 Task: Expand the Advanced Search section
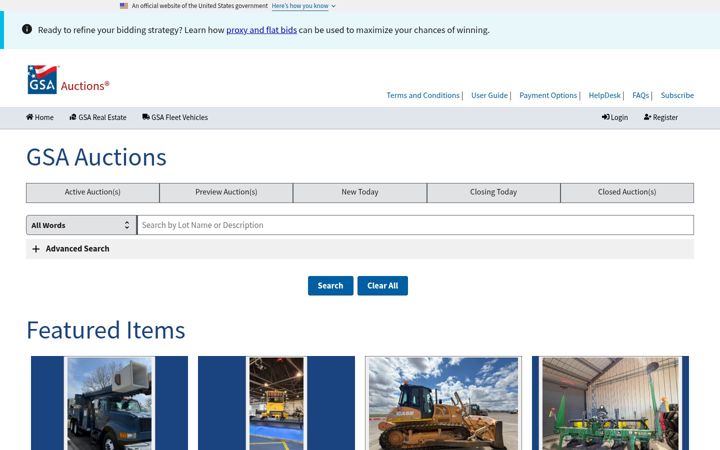tap(360, 249)
